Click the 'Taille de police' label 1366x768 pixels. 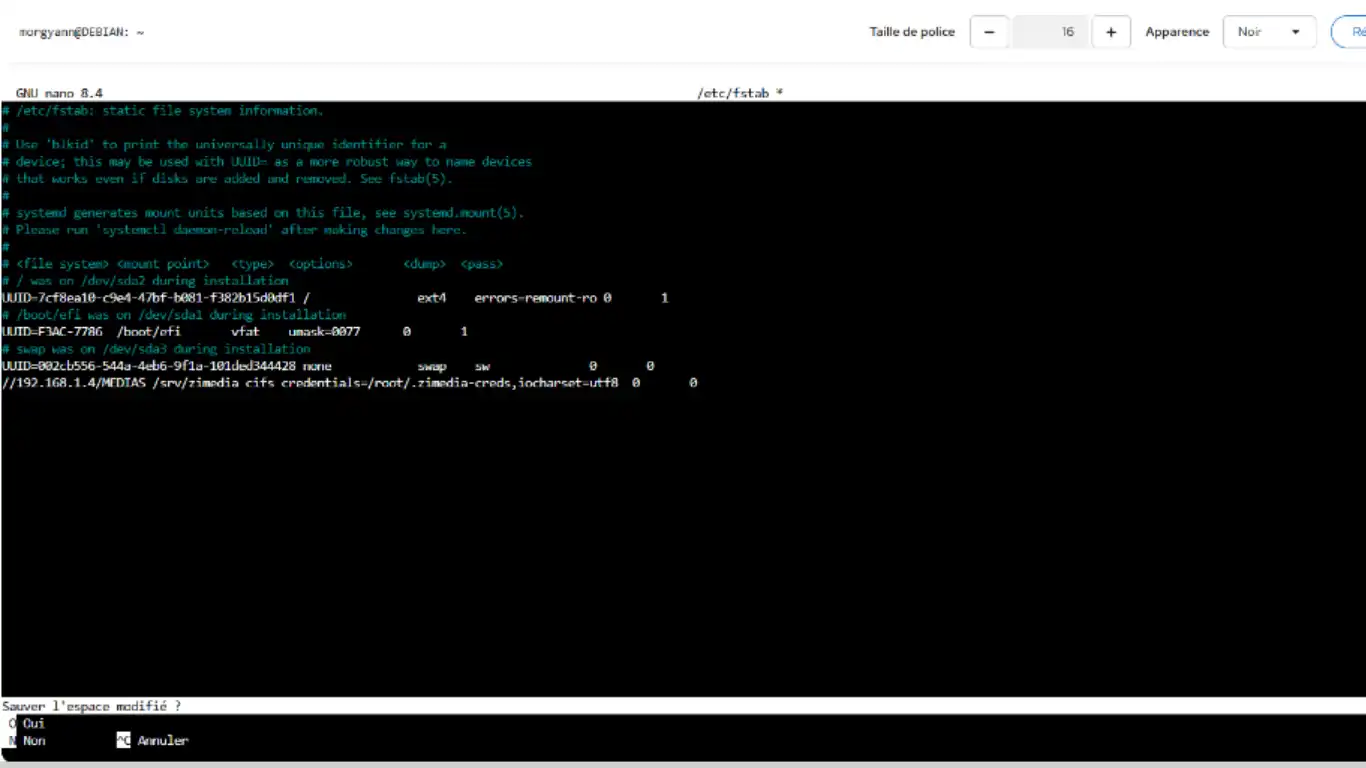(x=912, y=32)
